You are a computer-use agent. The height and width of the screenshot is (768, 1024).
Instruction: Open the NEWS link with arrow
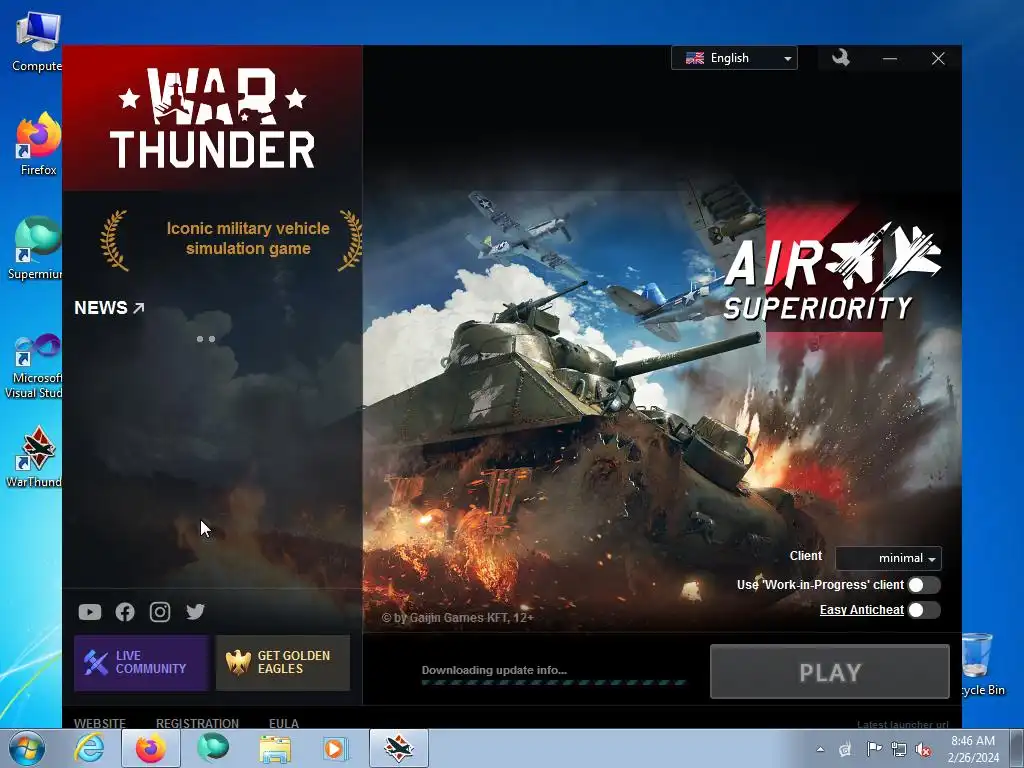click(x=109, y=308)
